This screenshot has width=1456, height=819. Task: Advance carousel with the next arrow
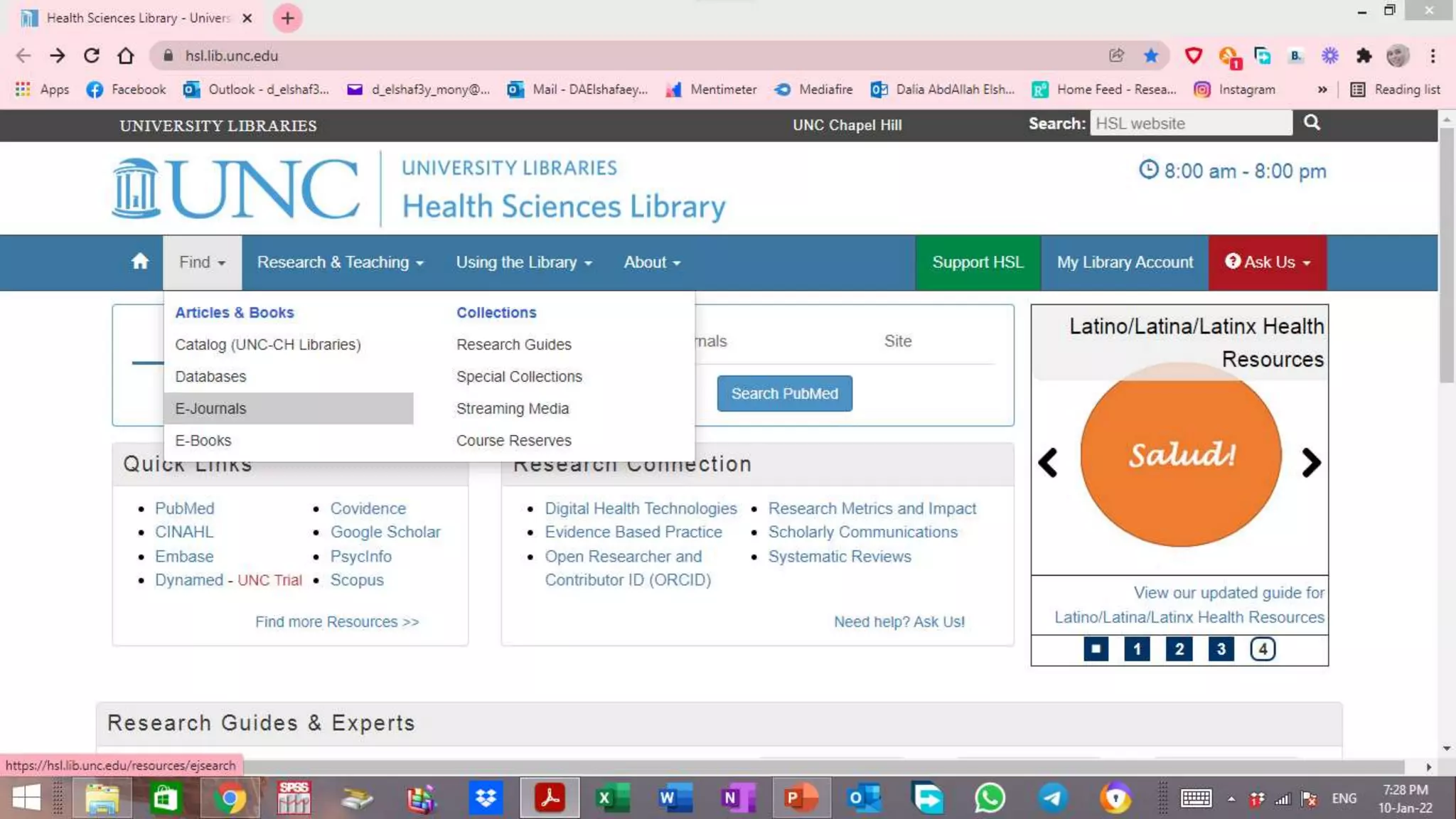tap(1310, 463)
